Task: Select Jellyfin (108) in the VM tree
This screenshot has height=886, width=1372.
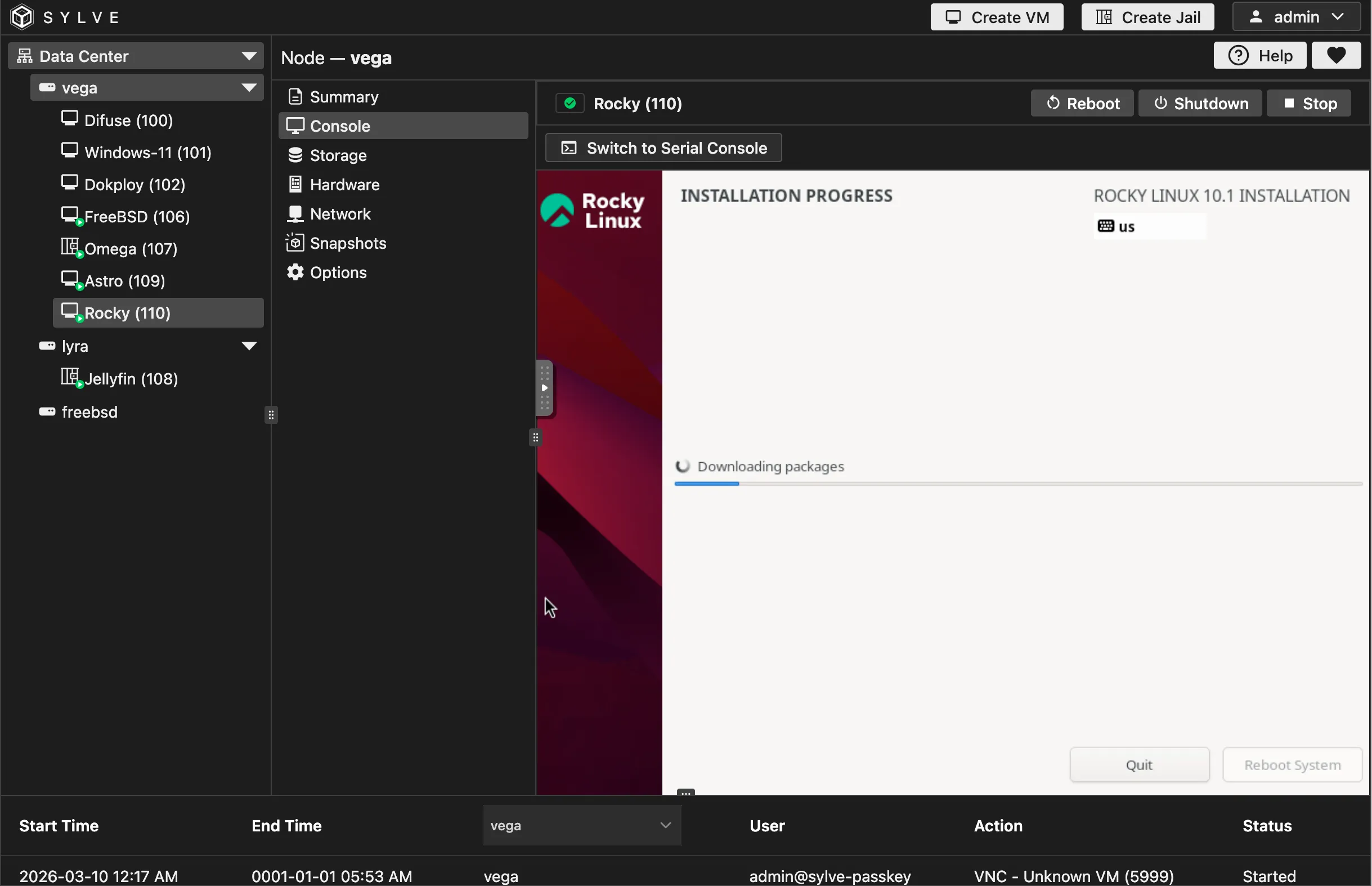Action: pos(131,378)
